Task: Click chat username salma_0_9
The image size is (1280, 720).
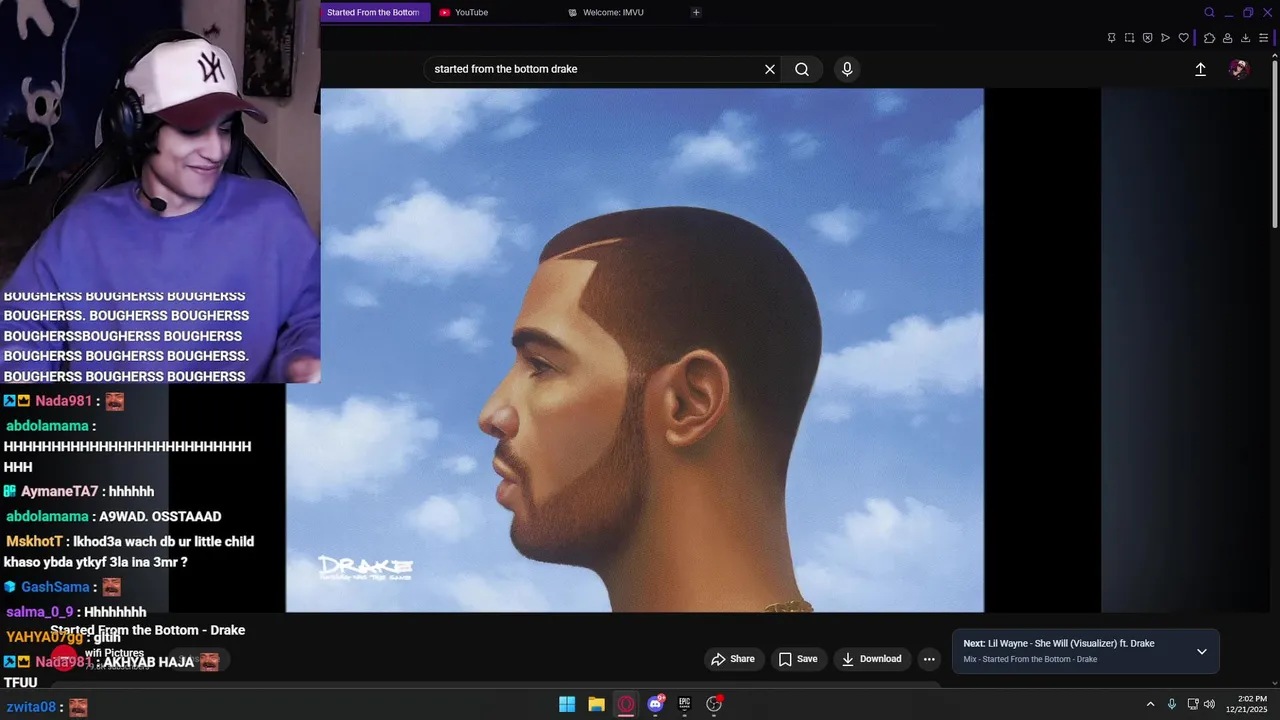Action: (x=40, y=612)
